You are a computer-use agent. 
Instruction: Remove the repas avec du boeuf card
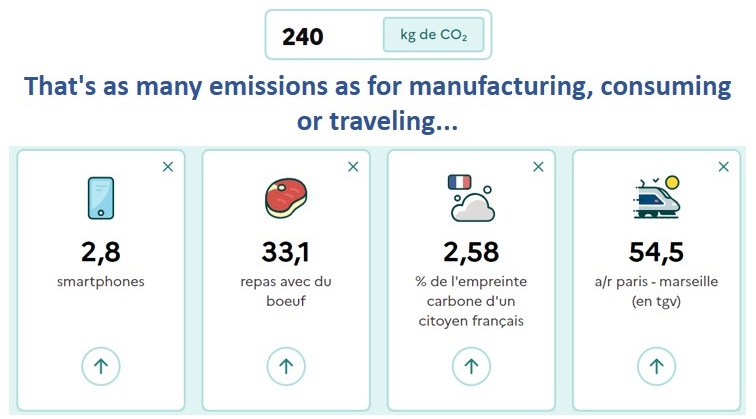click(353, 167)
